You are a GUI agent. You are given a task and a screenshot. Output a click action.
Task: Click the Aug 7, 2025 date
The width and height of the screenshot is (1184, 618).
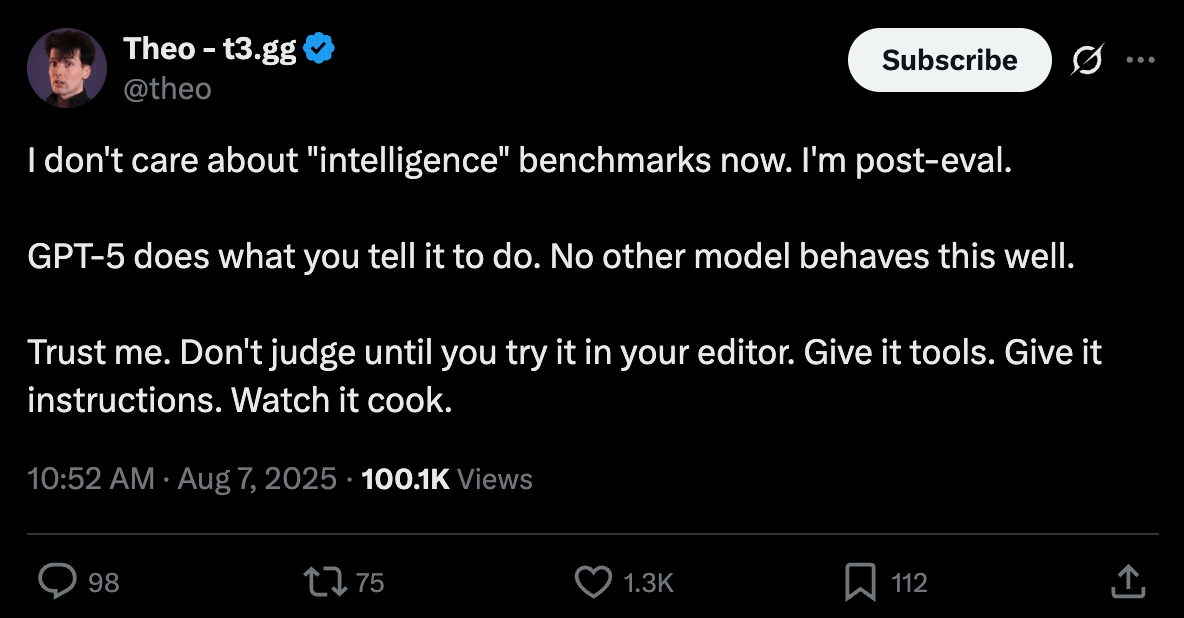click(x=257, y=479)
